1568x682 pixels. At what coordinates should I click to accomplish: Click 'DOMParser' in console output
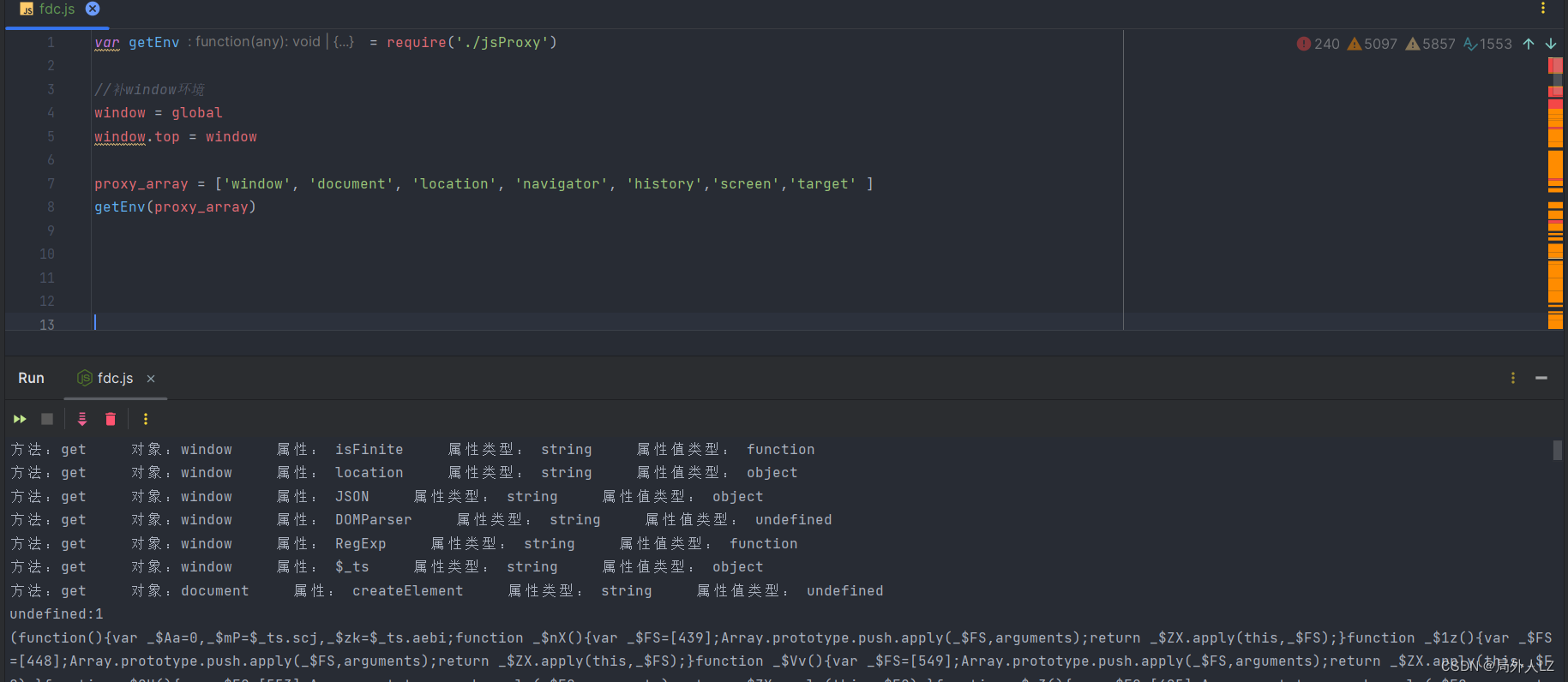click(x=373, y=520)
